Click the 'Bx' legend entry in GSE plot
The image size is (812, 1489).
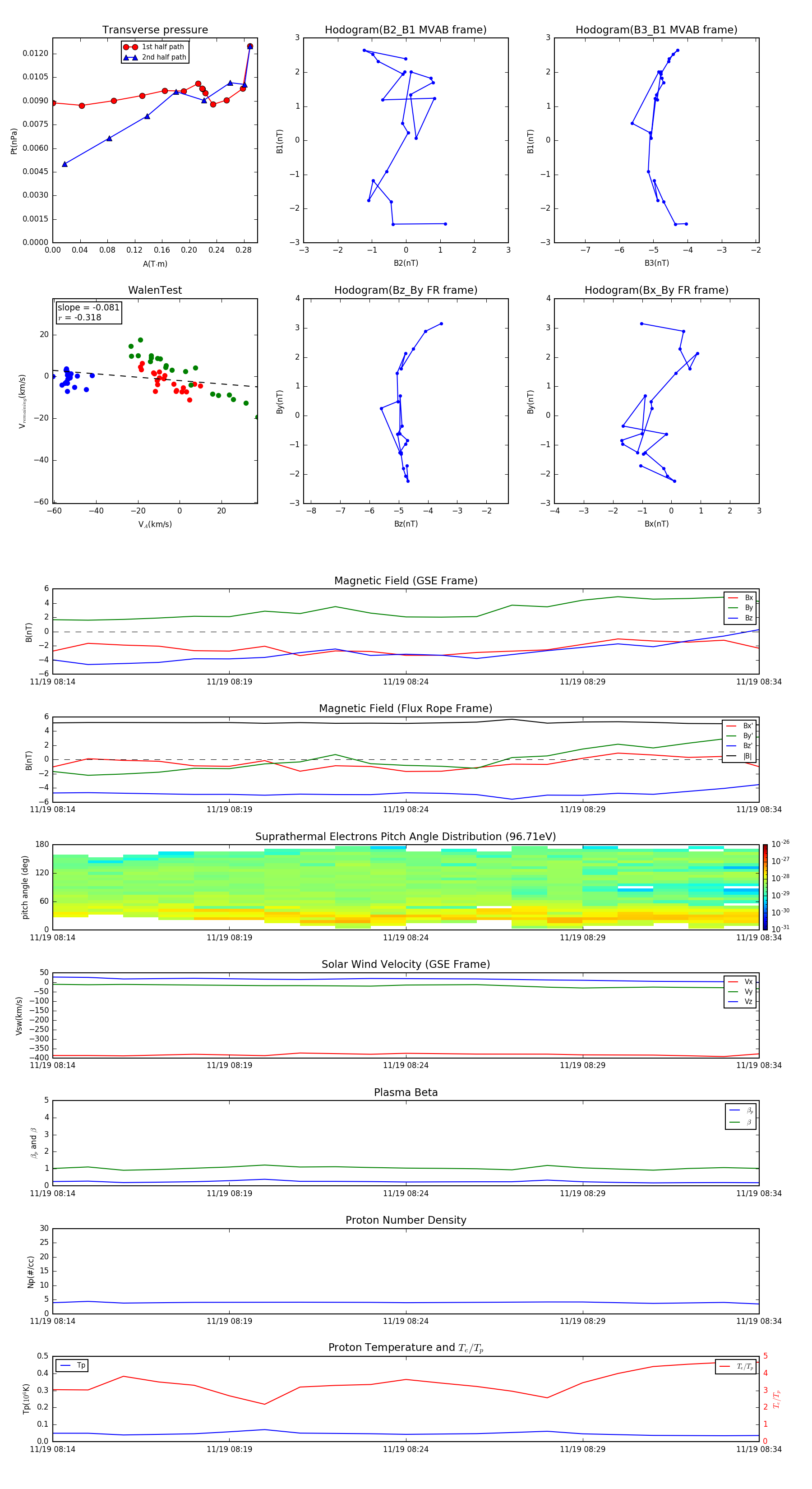point(741,598)
